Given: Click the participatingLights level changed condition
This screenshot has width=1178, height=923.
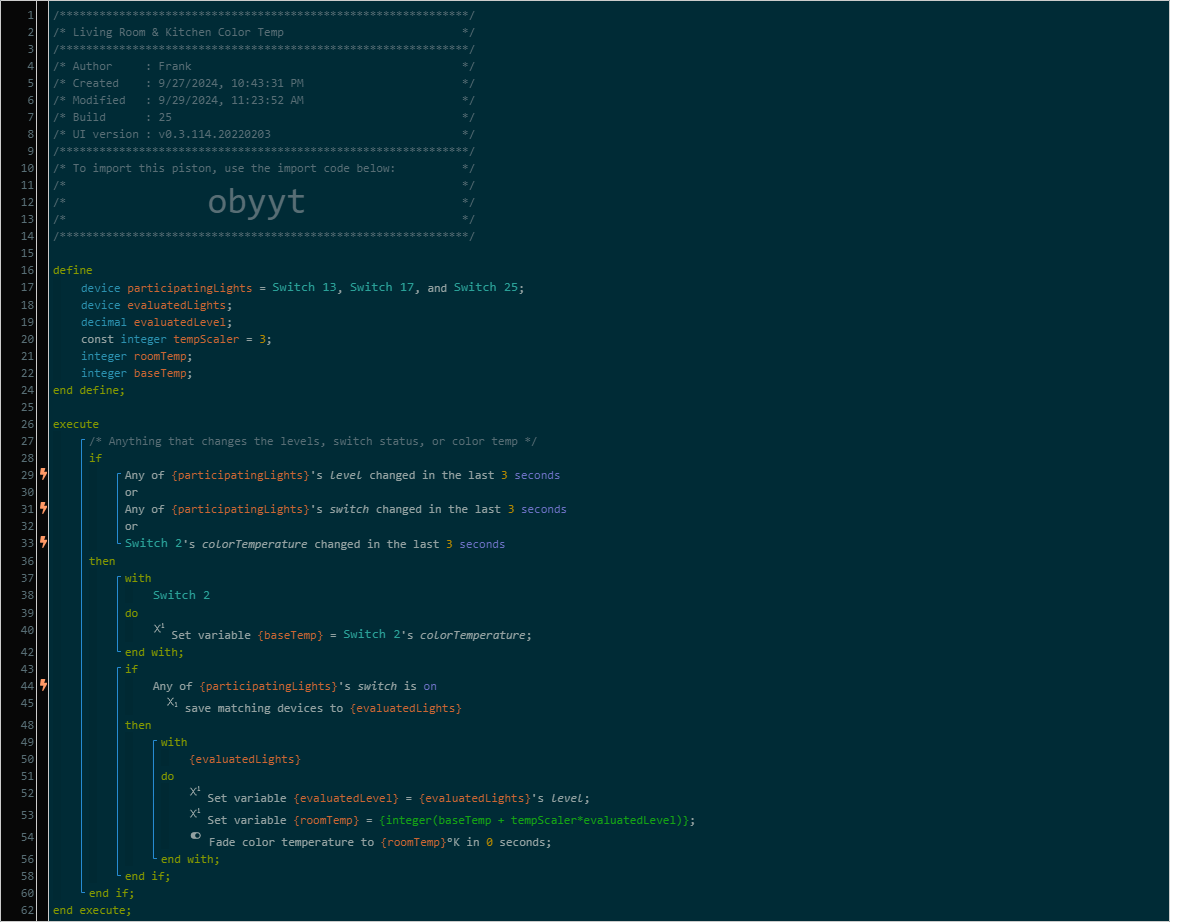Looking at the screenshot, I should [343, 476].
